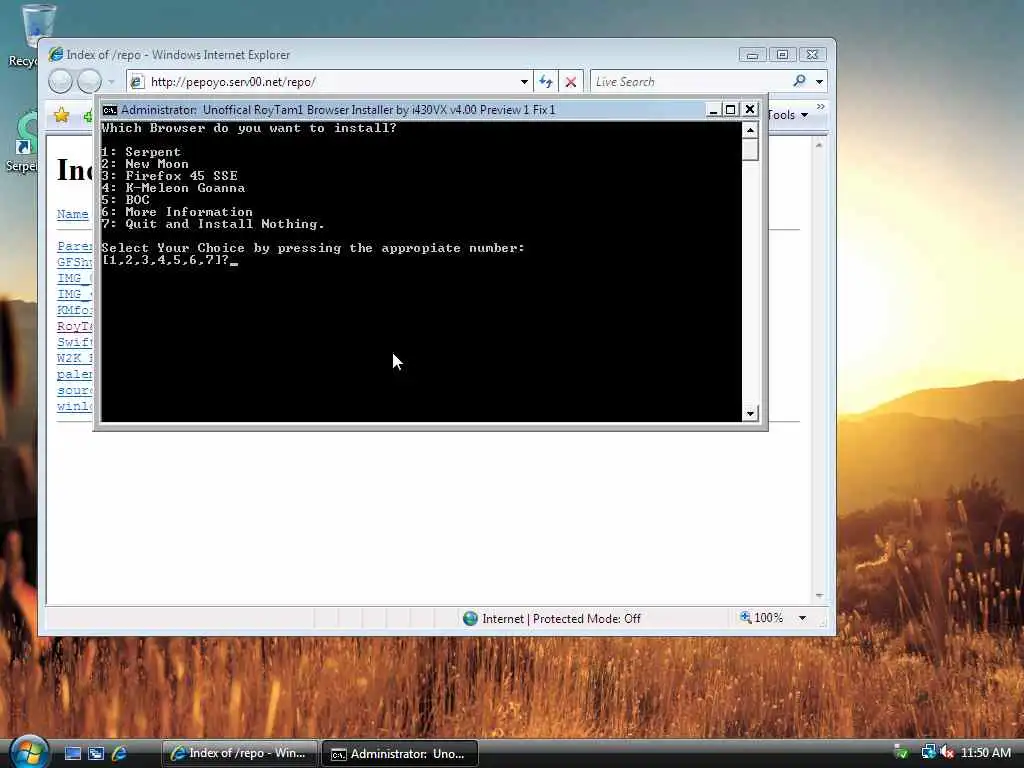Click the IE page scroll down arrow

819,596
